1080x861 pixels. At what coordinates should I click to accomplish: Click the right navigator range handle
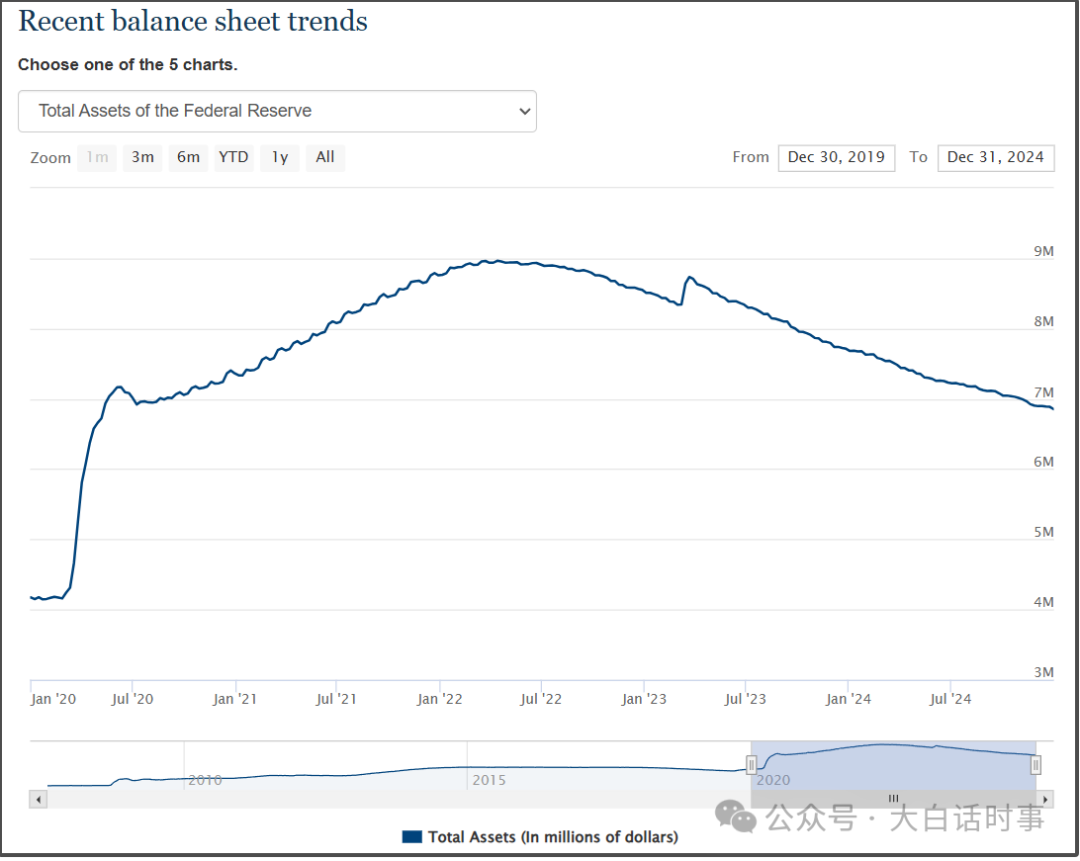(x=1036, y=765)
